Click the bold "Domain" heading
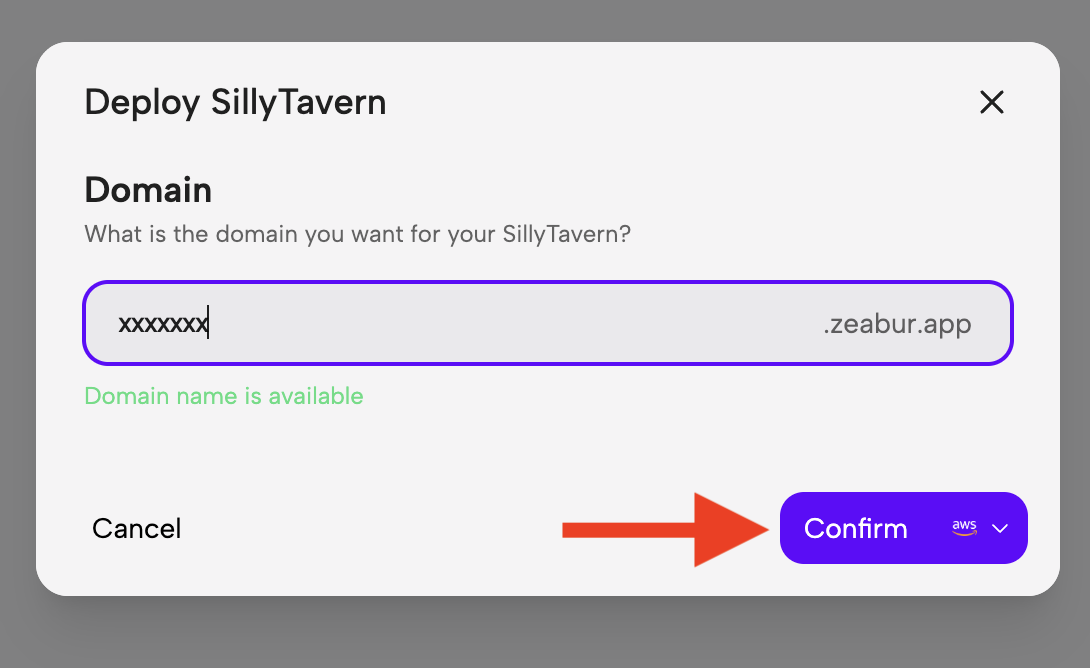1090x668 pixels. pyautogui.click(x=148, y=189)
